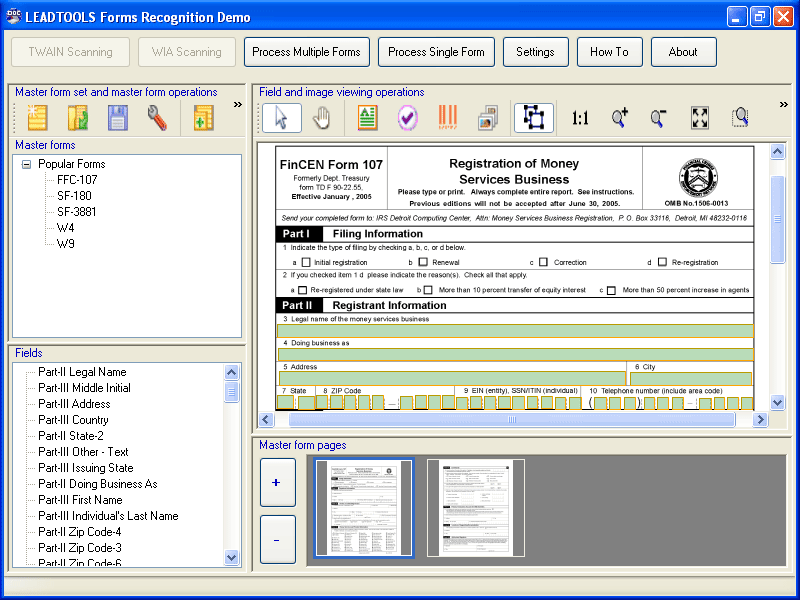Click the City field on form
The width and height of the screenshot is (800, 600).
[691, 379]
